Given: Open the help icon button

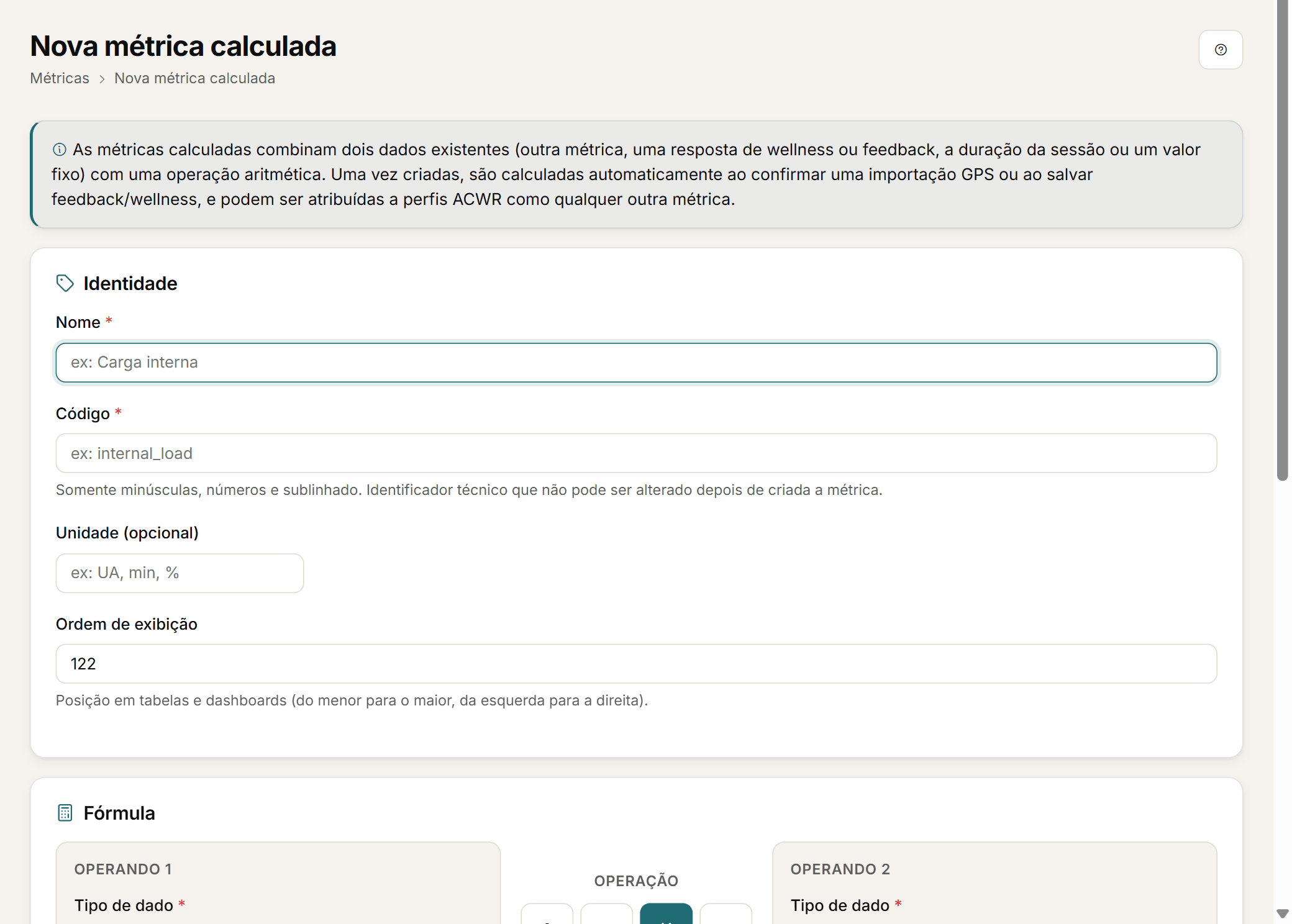Looking at the screenshot, I should click(1220, 50).
